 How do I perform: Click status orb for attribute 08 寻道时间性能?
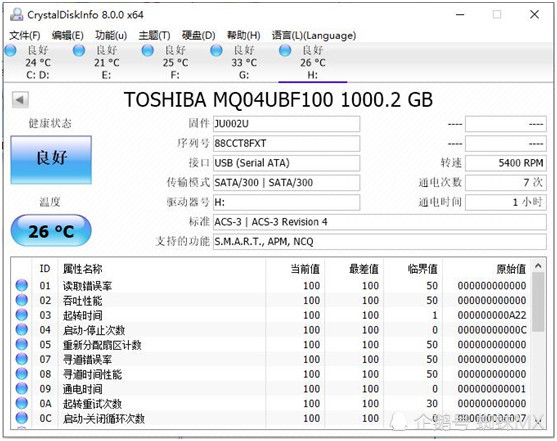pos(22,374)
